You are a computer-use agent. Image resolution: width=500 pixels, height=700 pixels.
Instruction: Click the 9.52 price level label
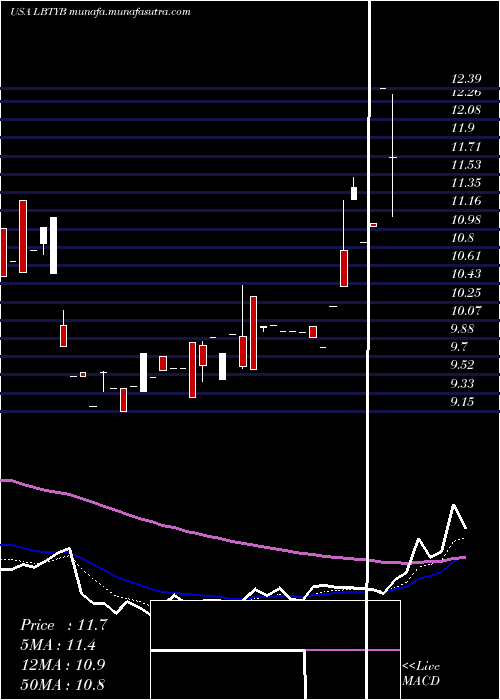pos(462,365)
